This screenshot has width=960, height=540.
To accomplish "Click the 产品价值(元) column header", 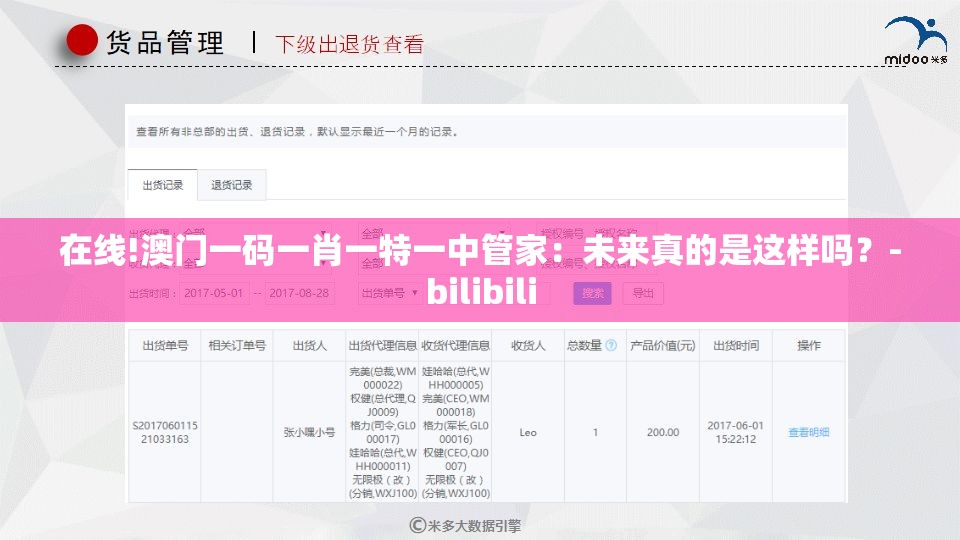I will click(662, 345).
